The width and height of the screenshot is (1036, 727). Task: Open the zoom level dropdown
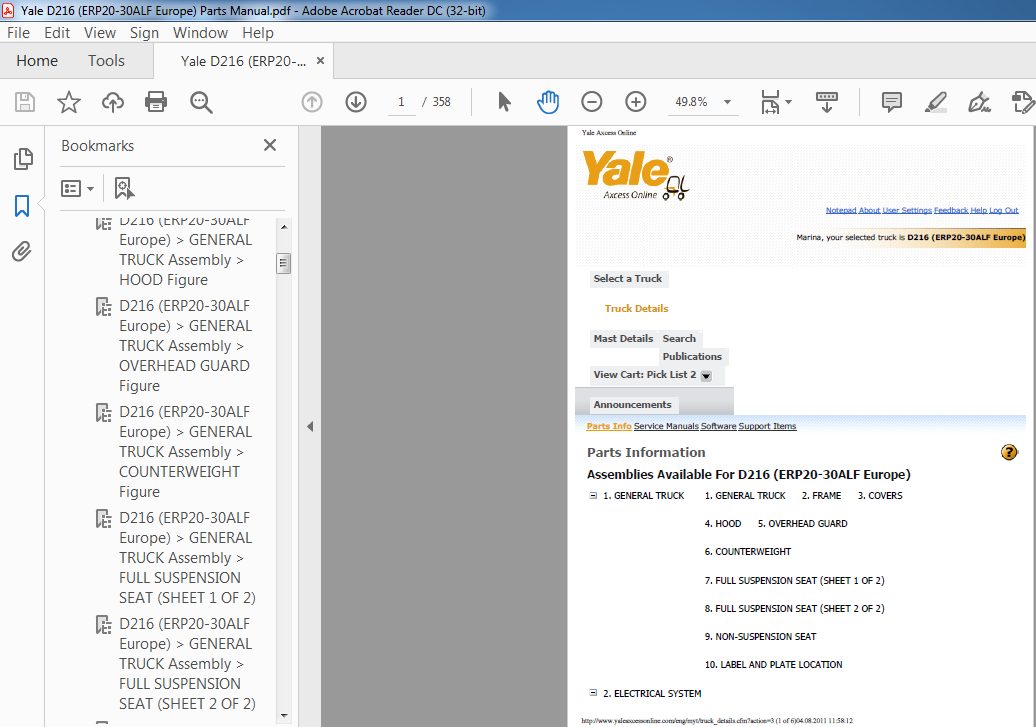[x=727, y=102]
